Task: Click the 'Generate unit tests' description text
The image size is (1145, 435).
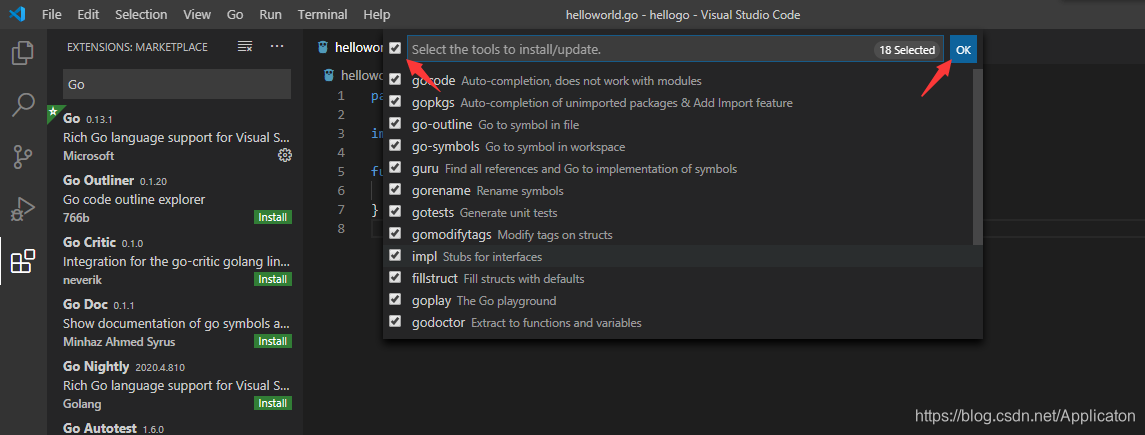Action: coord(508,213)
